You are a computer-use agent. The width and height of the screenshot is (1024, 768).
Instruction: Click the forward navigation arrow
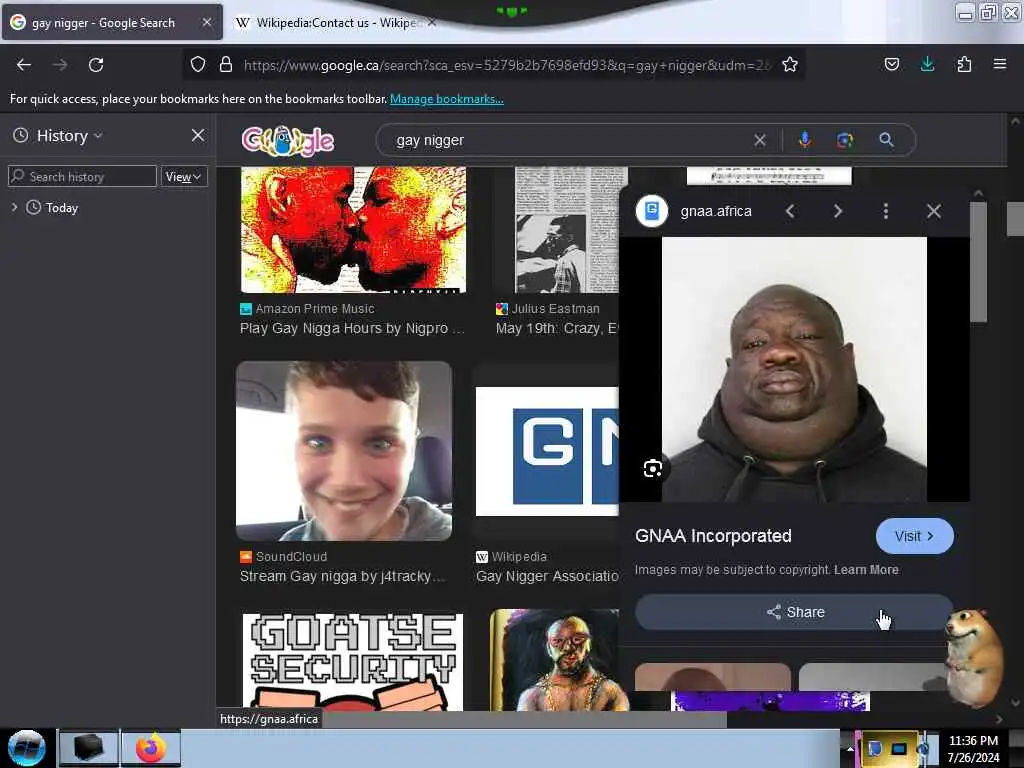pyautogui.click(x=59, y=65)
